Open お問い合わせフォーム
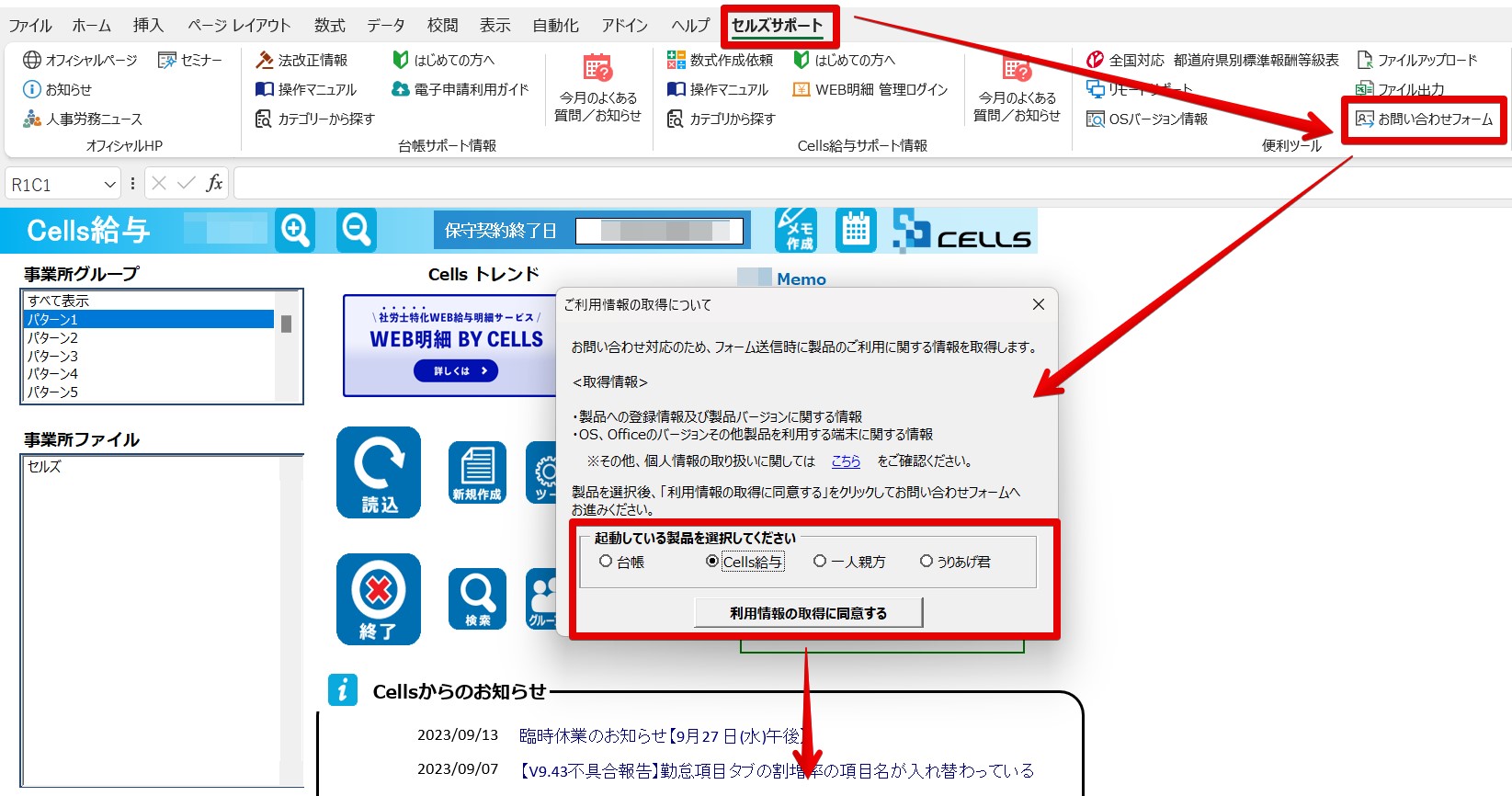Image resolution: width=1512 pixels, height=796 pixels. coord(1425,119)
